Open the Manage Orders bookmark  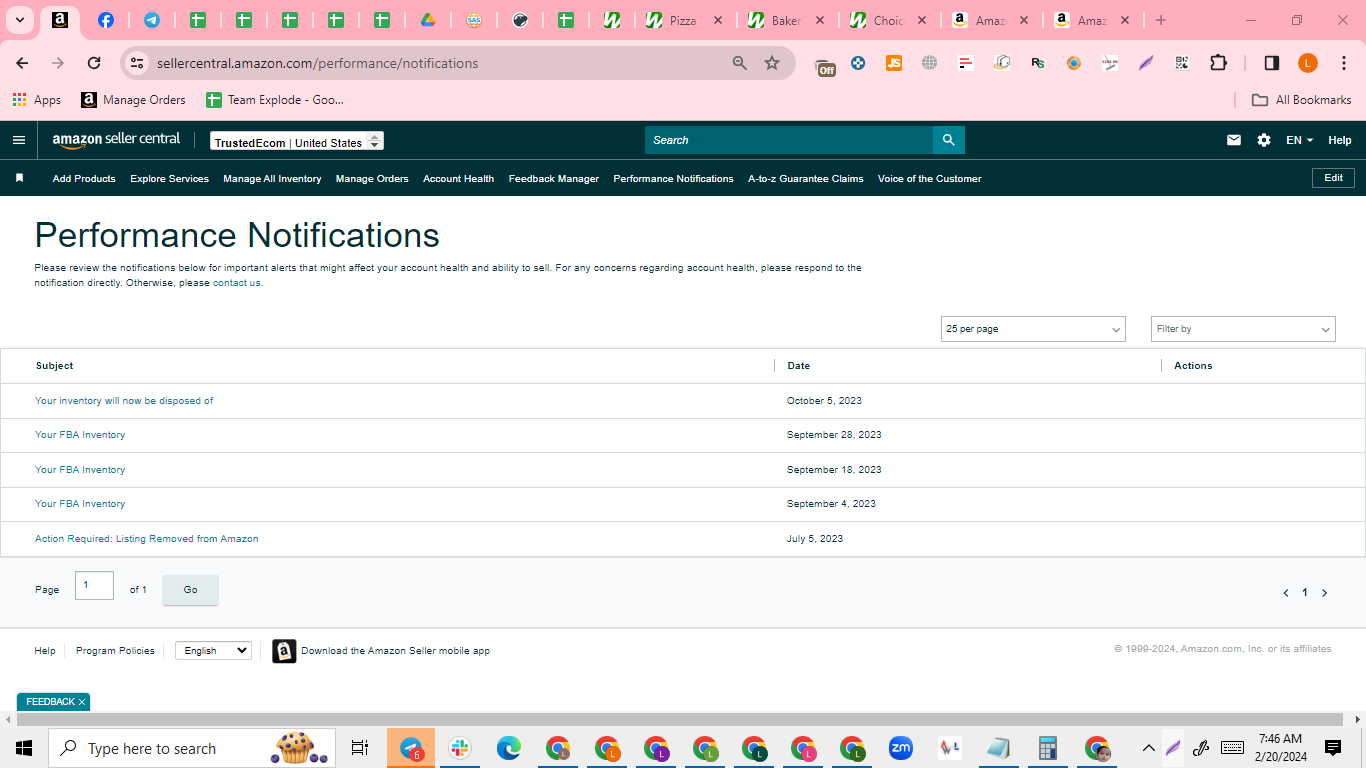coord(134,100)
